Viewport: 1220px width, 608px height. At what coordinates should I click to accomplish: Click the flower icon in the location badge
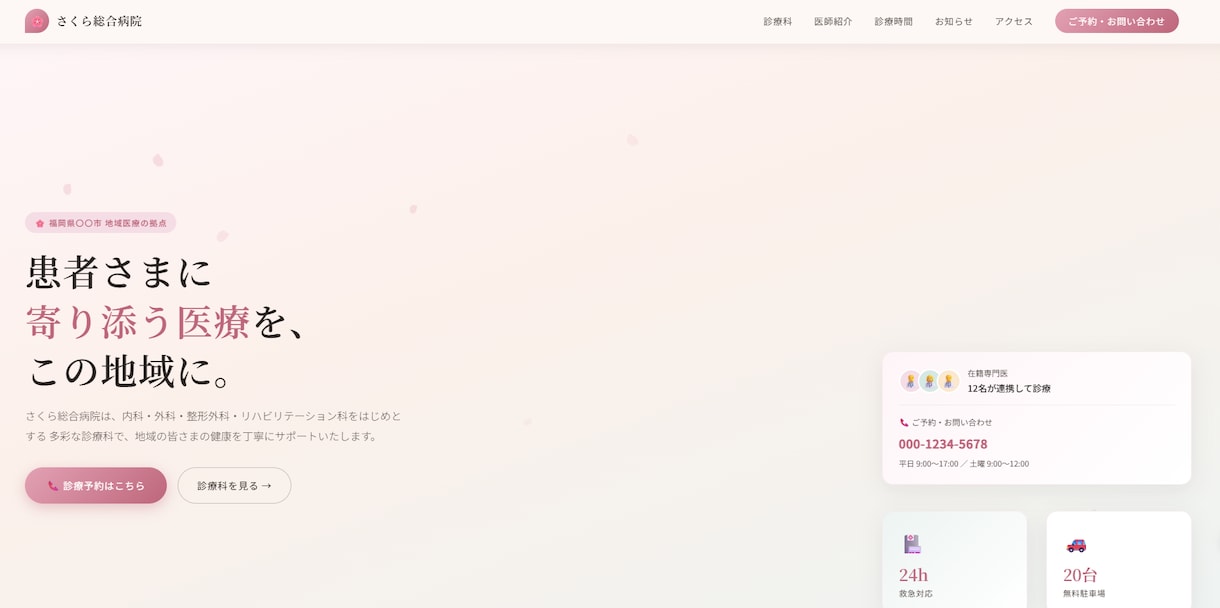click(x=40, y=223)
